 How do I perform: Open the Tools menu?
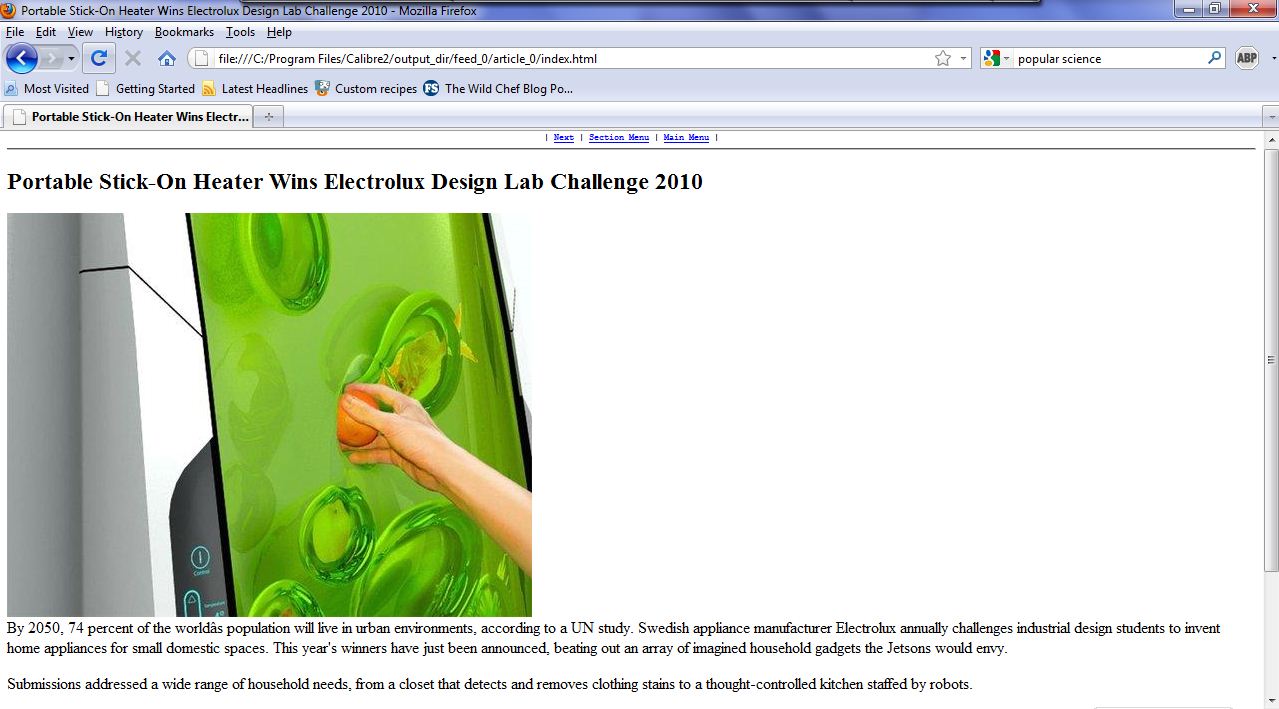point(240,32)
